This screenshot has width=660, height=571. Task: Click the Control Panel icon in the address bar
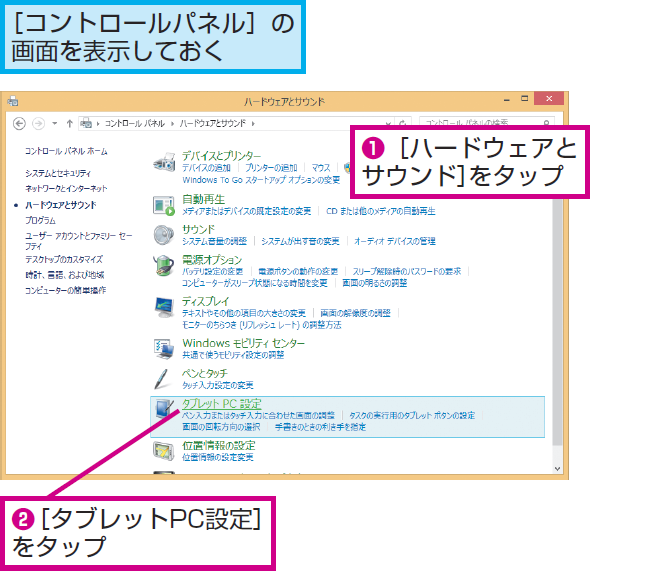[x=86, y=123]
